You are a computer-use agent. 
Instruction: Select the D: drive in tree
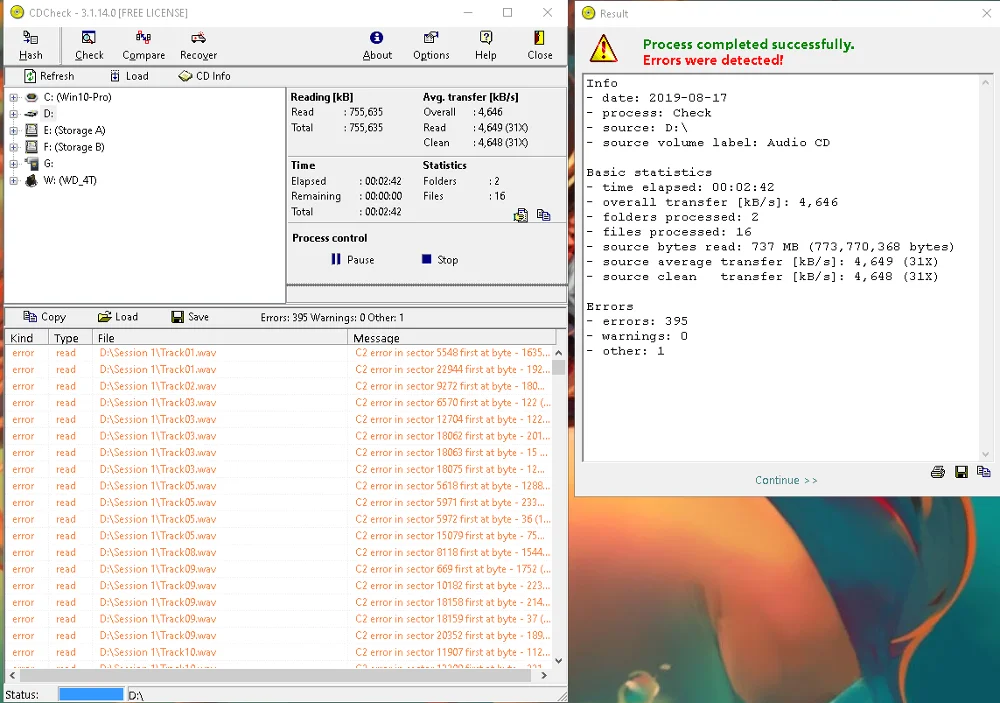point(48,114)
